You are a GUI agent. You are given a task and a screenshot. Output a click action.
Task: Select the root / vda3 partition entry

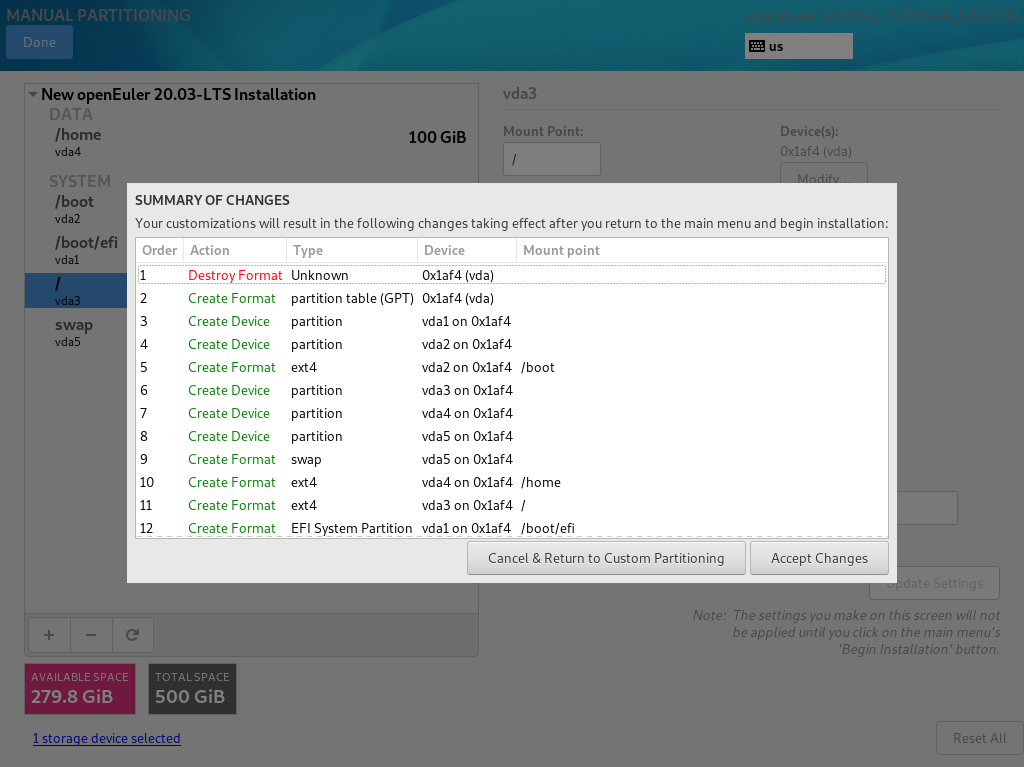[76, 291]
